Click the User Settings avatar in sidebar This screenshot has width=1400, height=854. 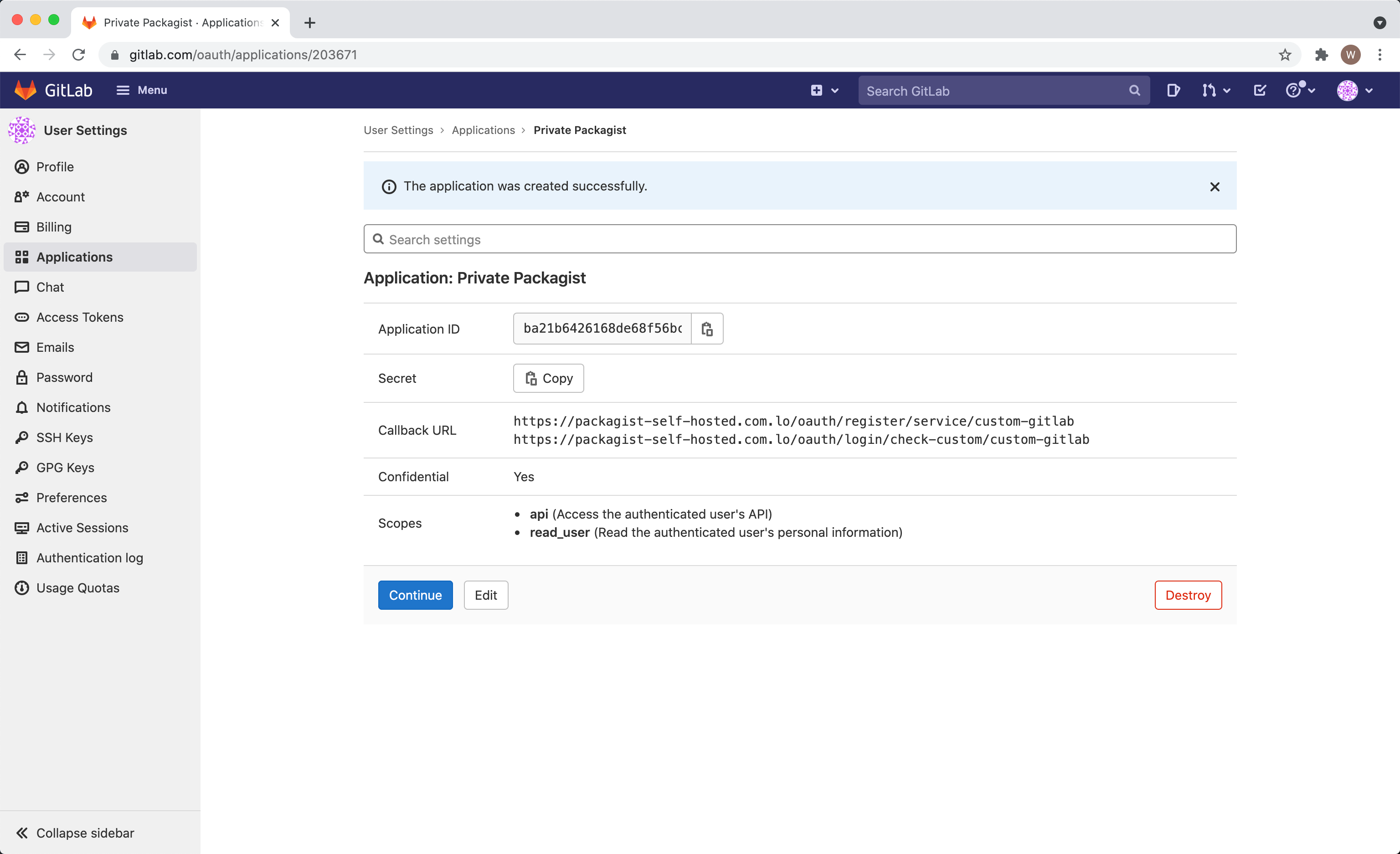pos(21,130)
